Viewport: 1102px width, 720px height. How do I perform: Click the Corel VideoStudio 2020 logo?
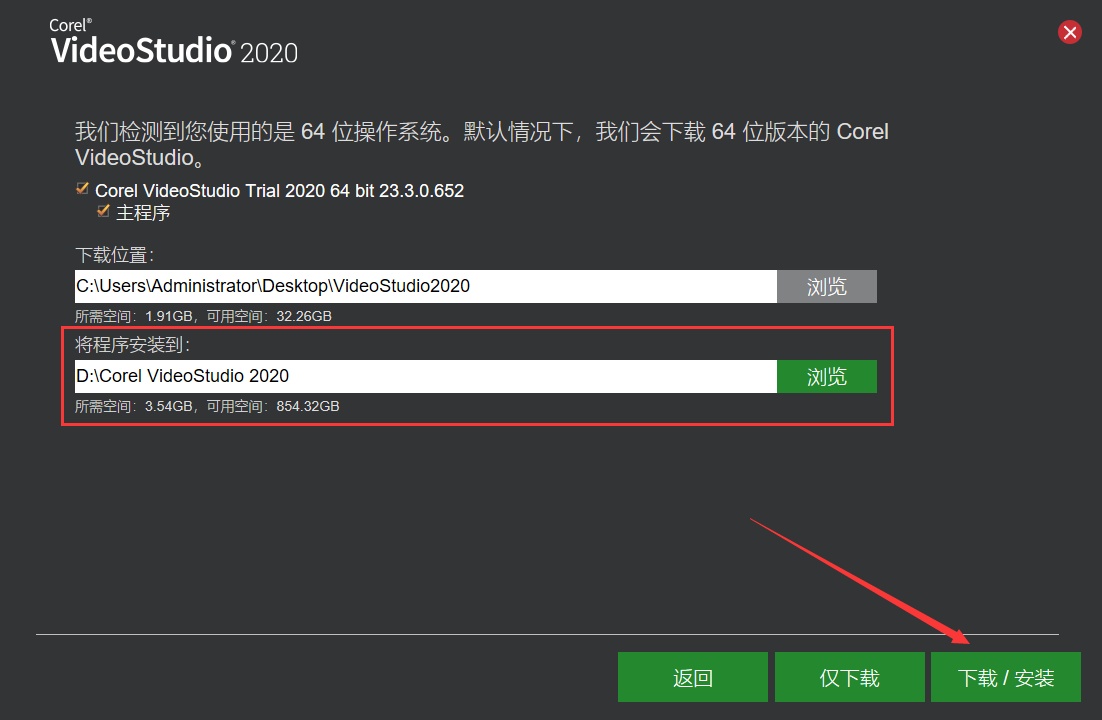[174, 43]
